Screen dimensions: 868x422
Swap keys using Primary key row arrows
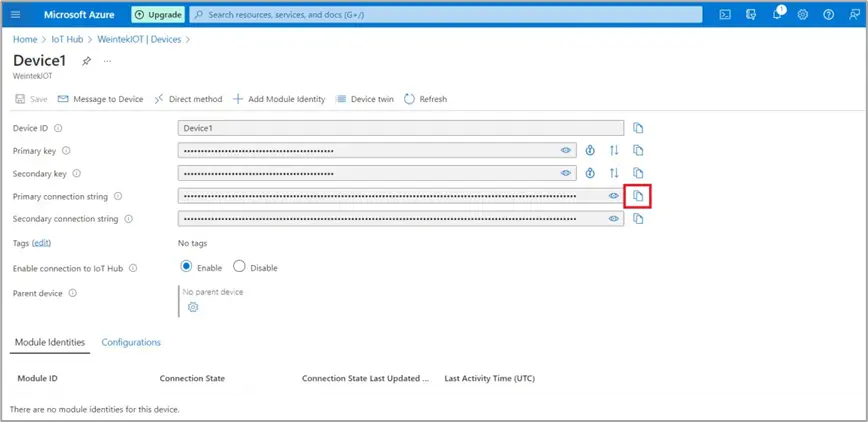[614, 150]
